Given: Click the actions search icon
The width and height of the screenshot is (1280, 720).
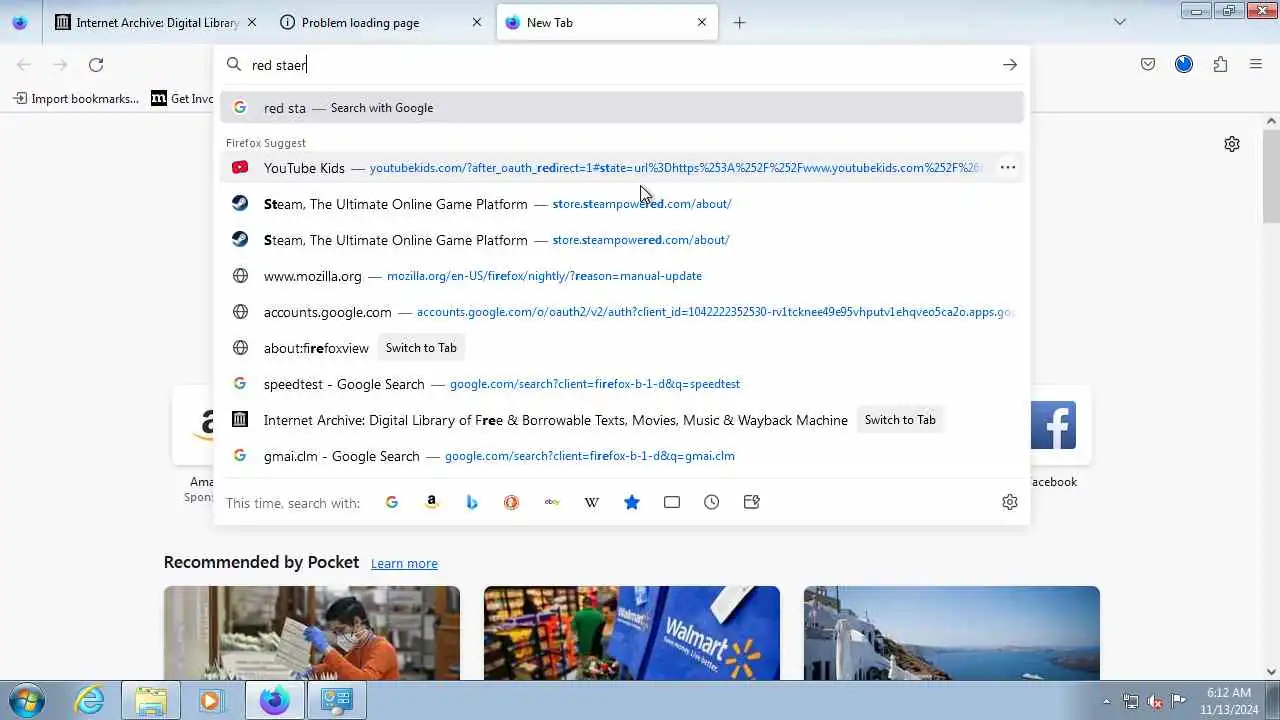Looking at the screenshot, I should (752, 502).
